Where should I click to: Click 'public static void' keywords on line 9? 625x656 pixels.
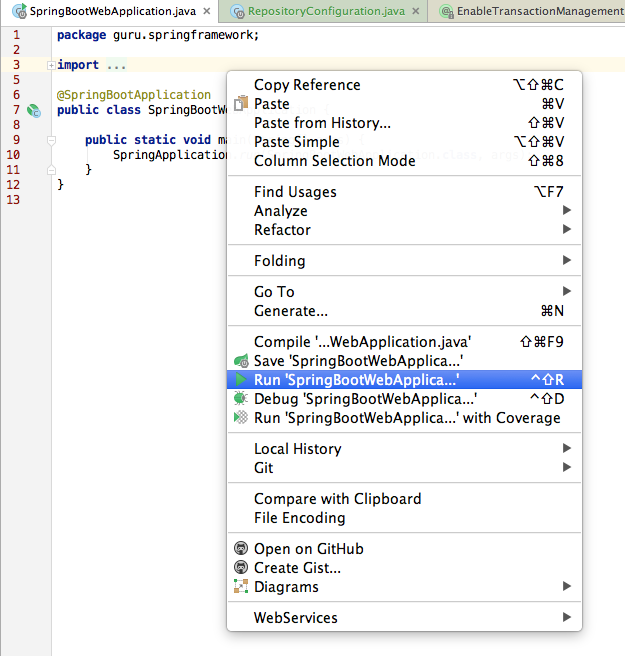[148, 140]
